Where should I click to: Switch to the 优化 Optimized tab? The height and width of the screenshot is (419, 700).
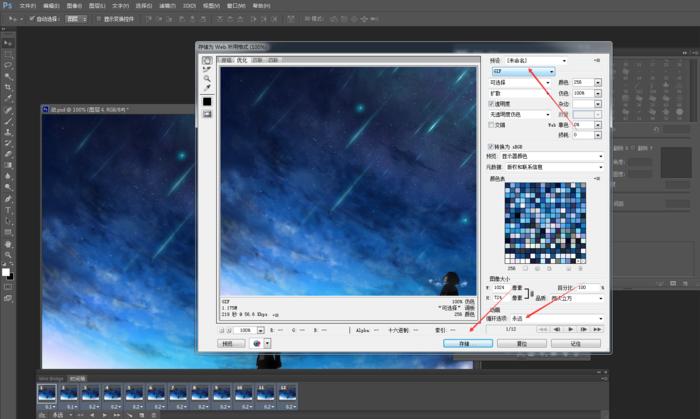coord(242,60)
